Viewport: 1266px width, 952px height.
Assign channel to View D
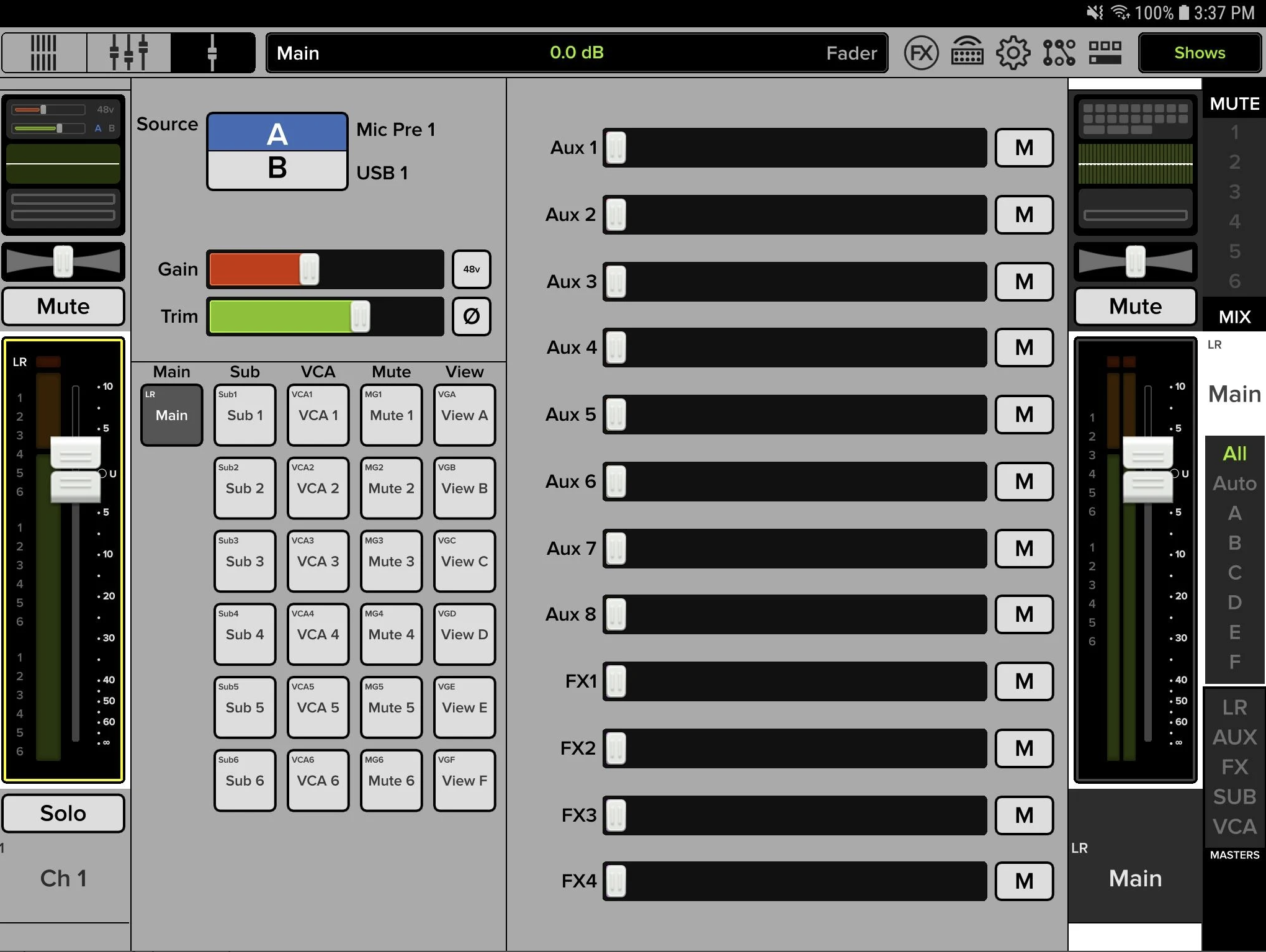point(465,634)
